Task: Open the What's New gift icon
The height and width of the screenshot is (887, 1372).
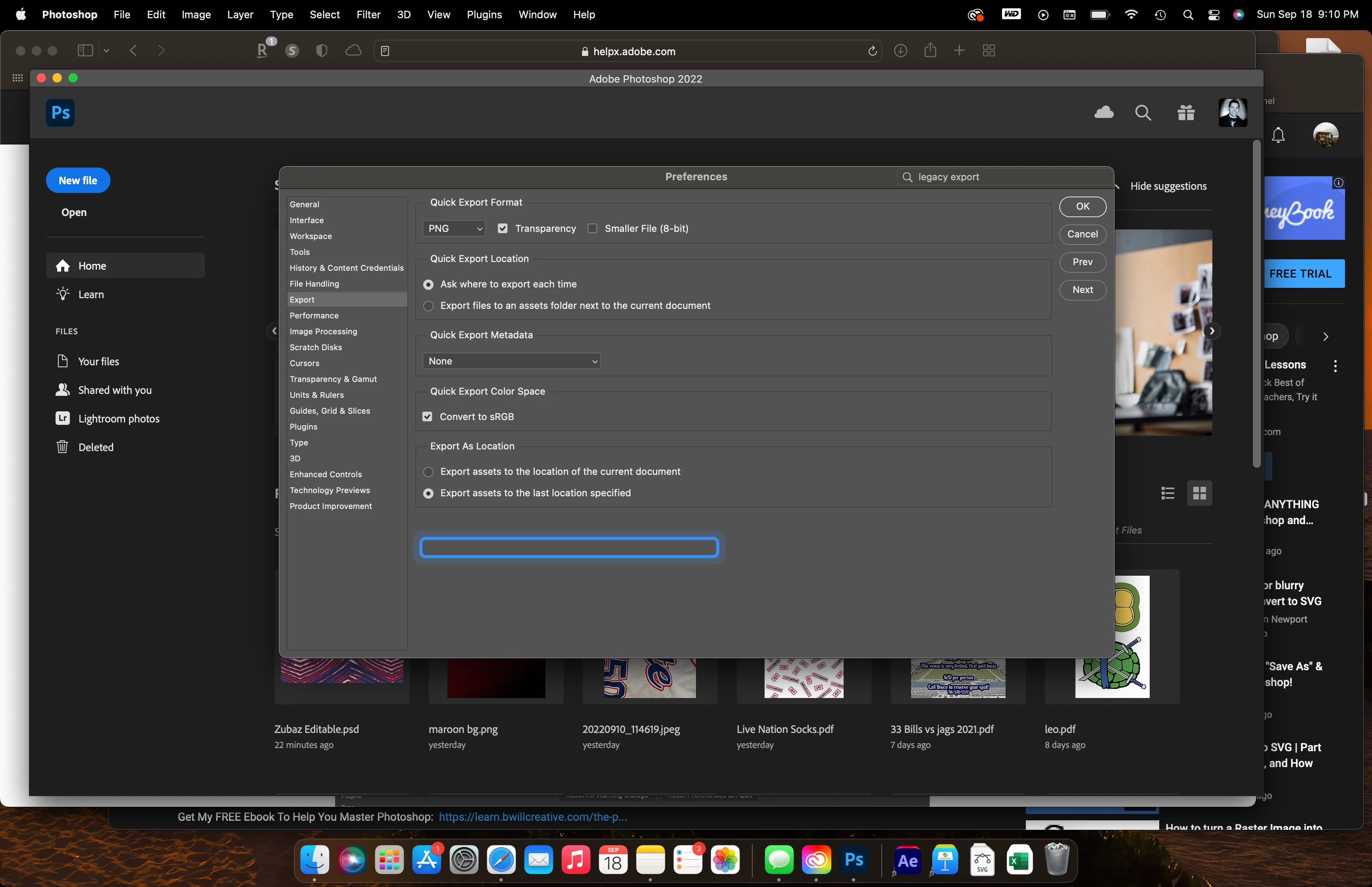Action: coord(1185,113)
